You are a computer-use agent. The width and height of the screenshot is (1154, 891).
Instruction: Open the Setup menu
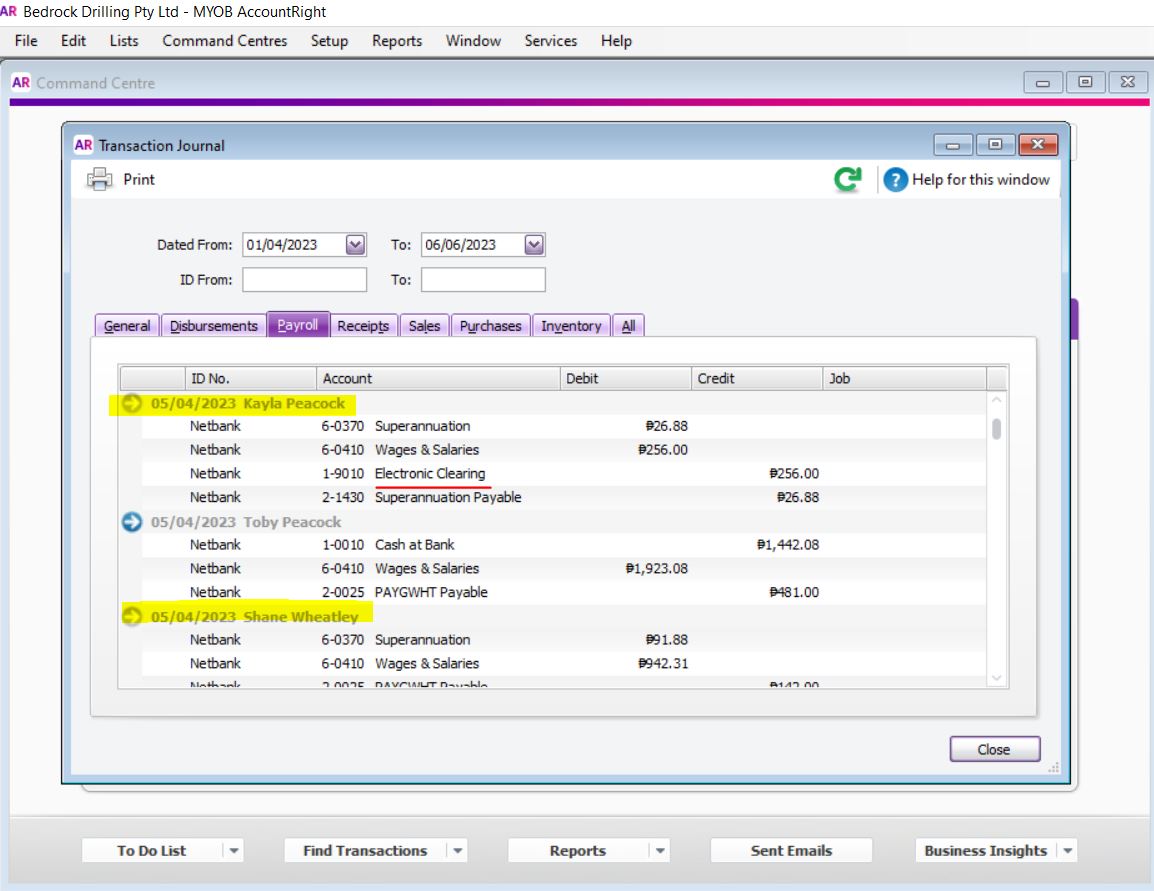coord(329,40)
